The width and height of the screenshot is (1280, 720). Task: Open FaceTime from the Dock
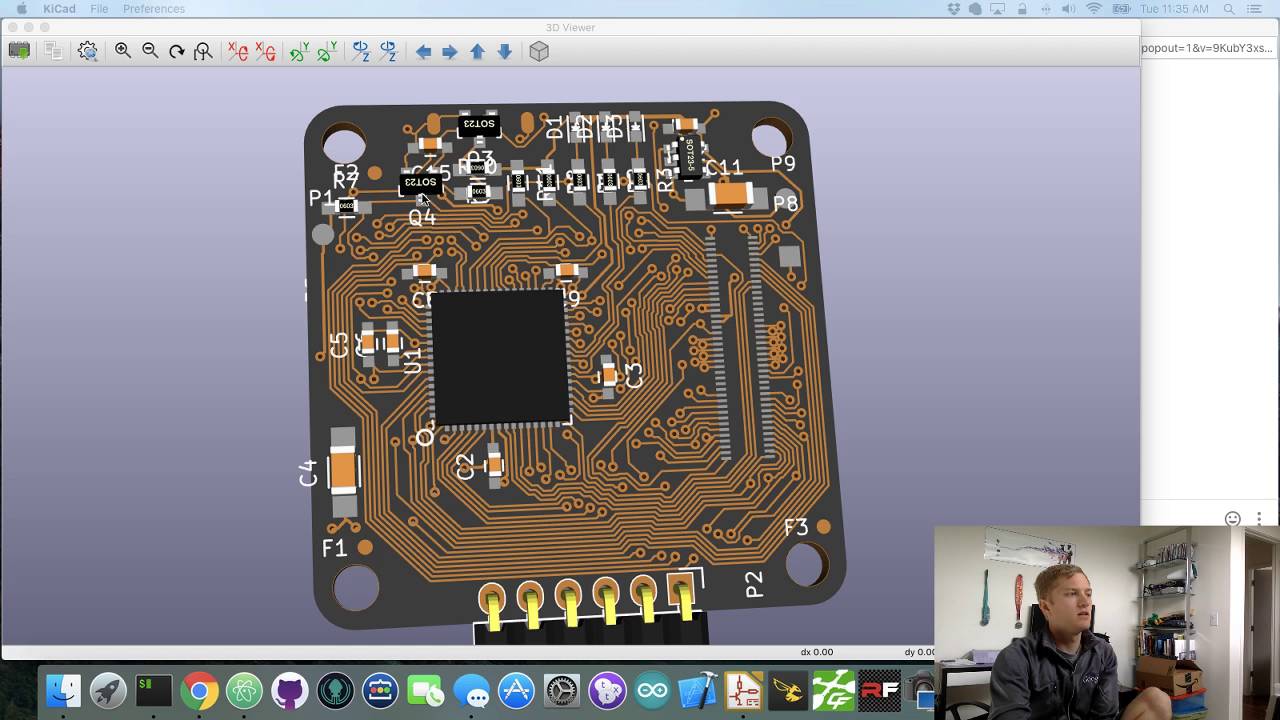426,691
